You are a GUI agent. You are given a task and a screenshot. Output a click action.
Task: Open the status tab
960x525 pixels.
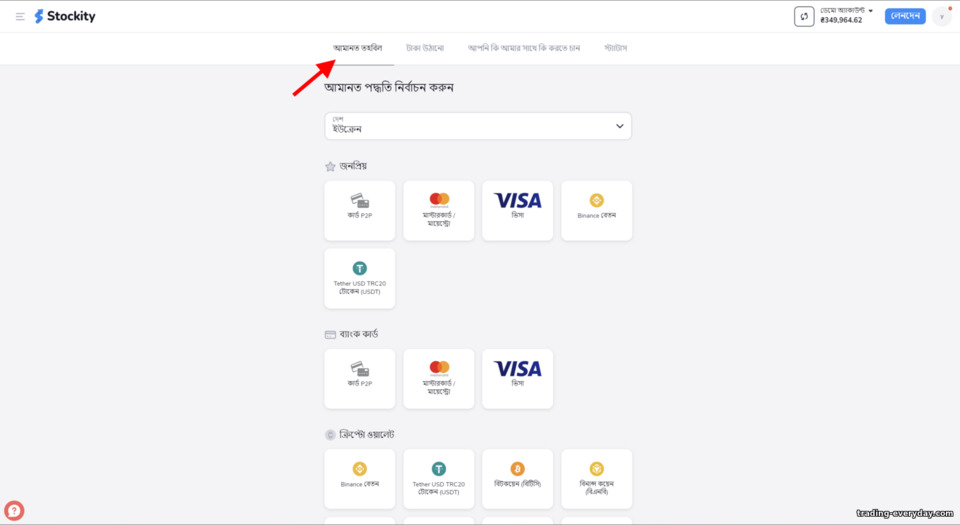click(615, 48)
